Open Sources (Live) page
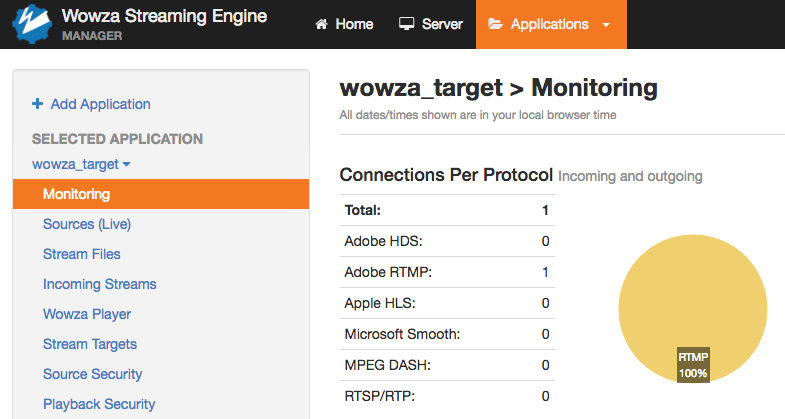 coord(87,224)
